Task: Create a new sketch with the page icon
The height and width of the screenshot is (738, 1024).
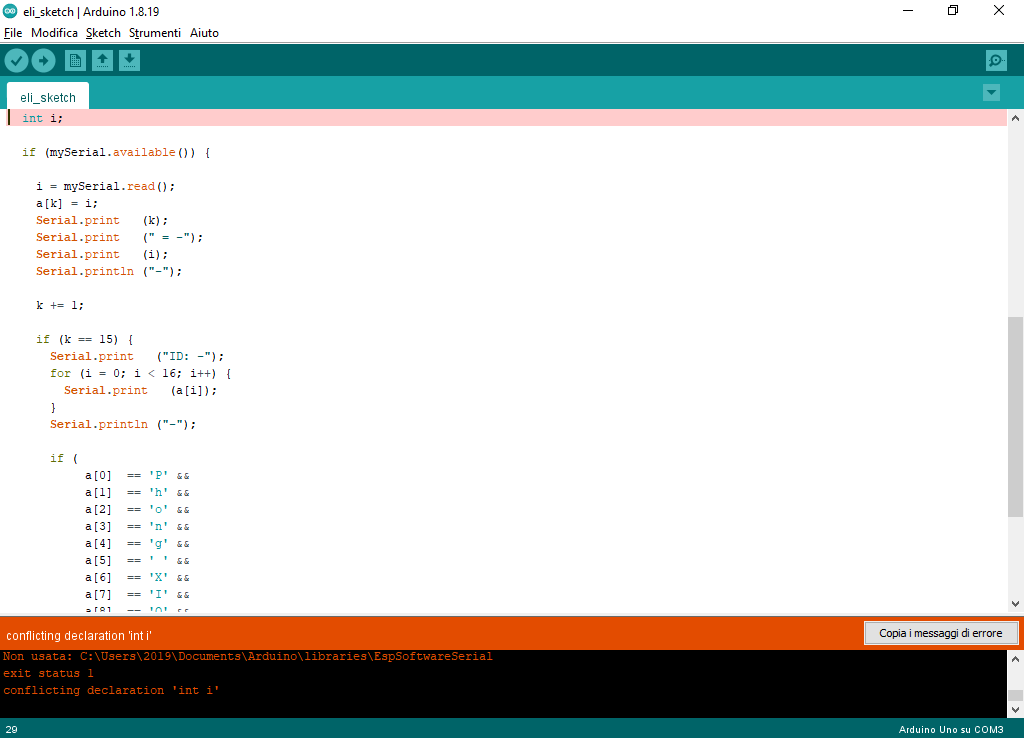Action: click(75, 61)
